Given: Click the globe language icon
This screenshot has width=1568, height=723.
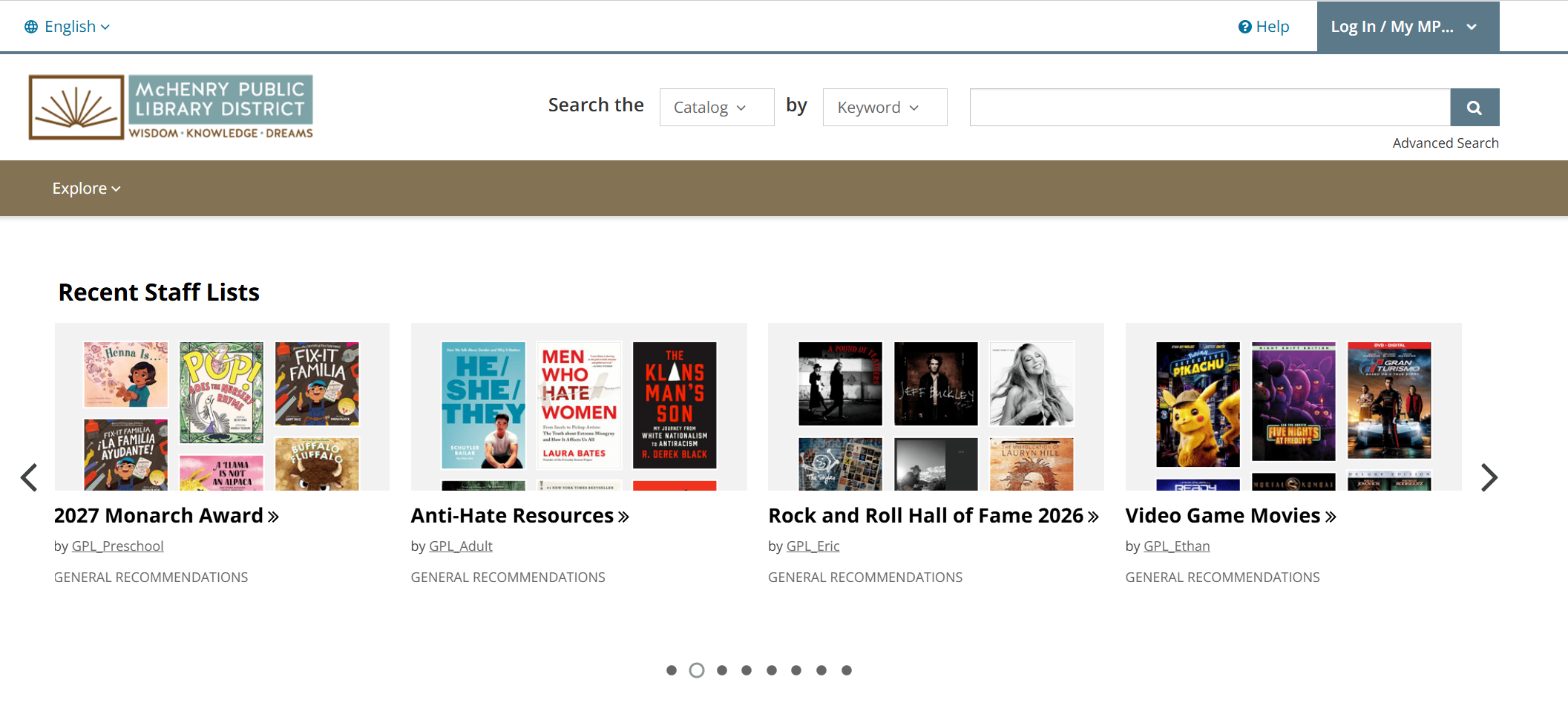Looking at the screenshot, I should [31, 27].
